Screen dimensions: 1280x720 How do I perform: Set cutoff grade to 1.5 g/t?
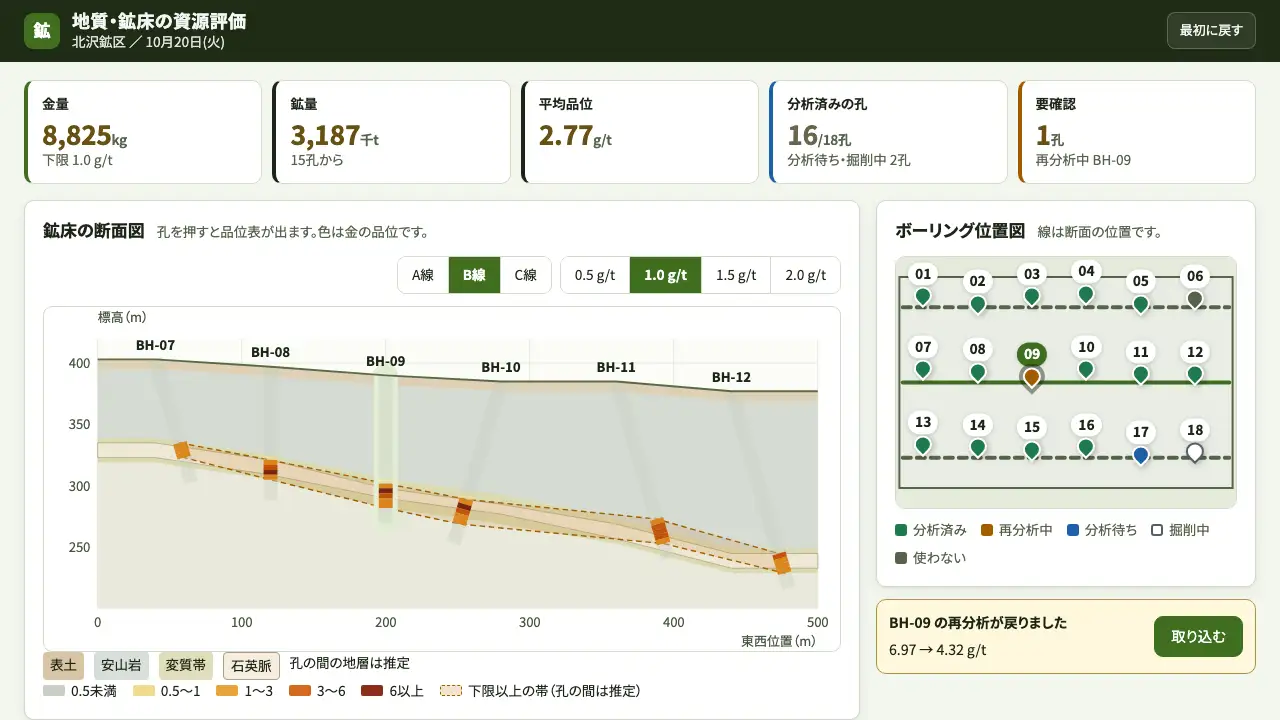click(x=736, y=275)
